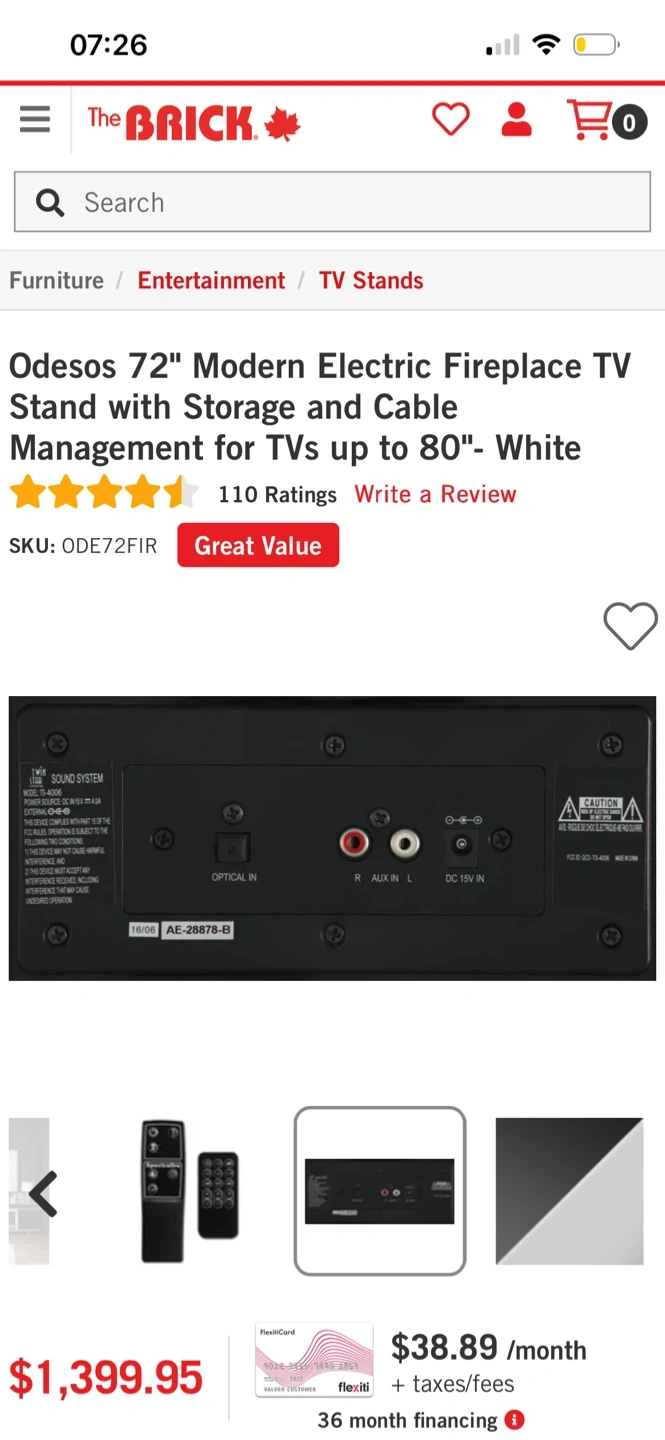Select the rear panel thumbnail
Screen dimensions: 665x1440
[380, 1191]
